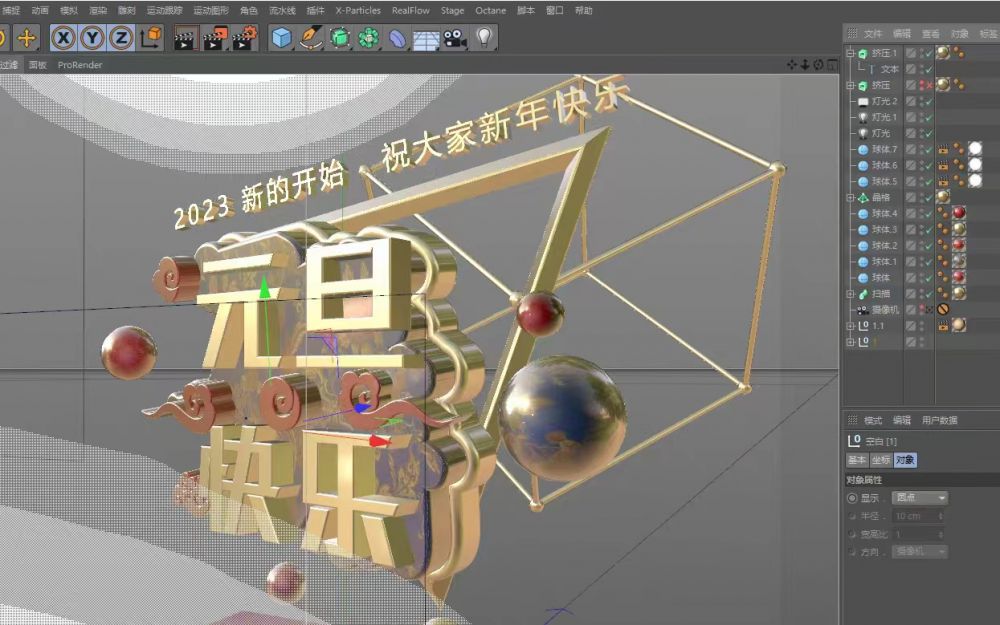Click the coordinate system cube icon
This screenshot has height=625, width=1000.
tap(152, 37)
